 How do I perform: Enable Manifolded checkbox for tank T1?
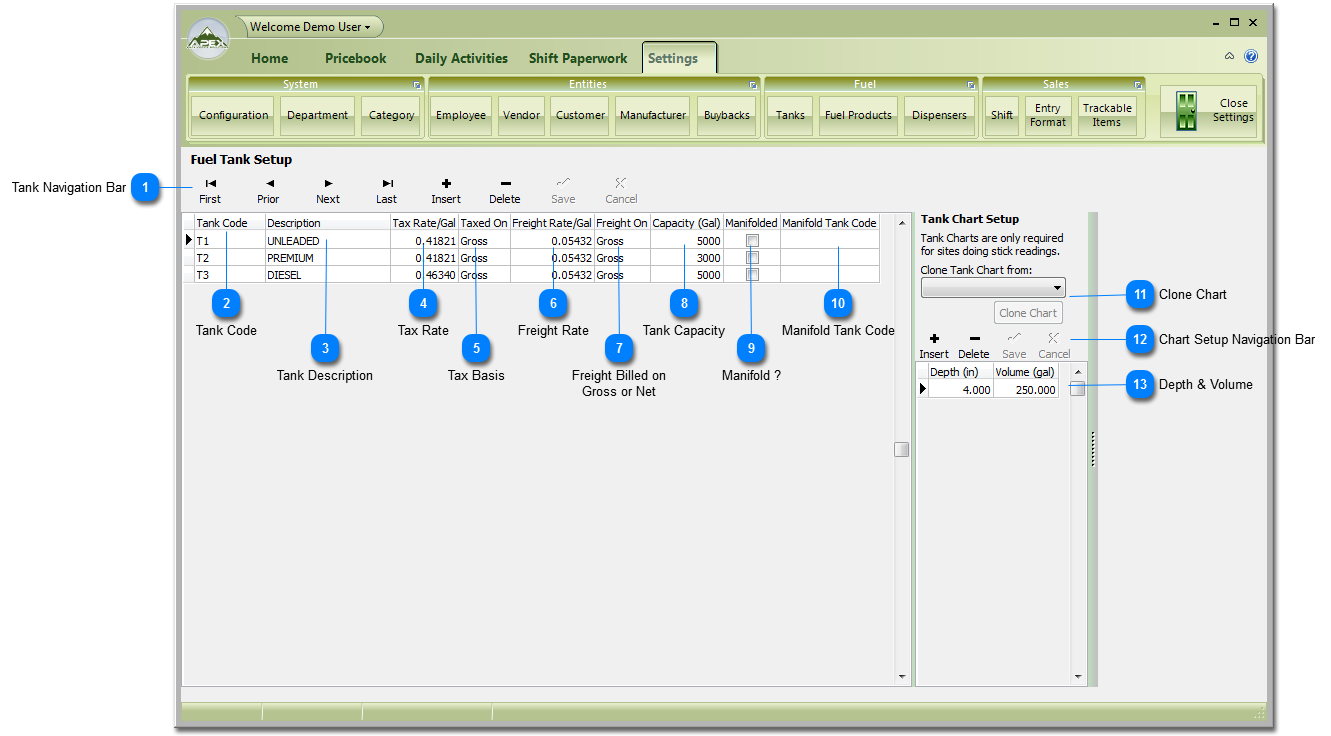[x=752, y=241]
